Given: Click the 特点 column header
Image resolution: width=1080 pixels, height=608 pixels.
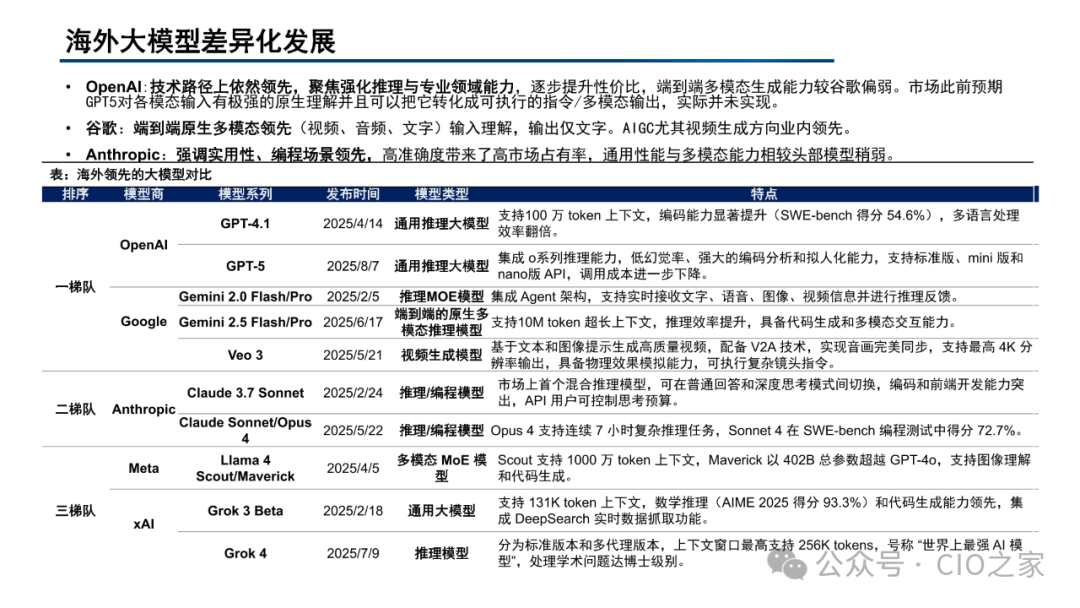Looking at the screenshot, I should [x=764, y=194].
